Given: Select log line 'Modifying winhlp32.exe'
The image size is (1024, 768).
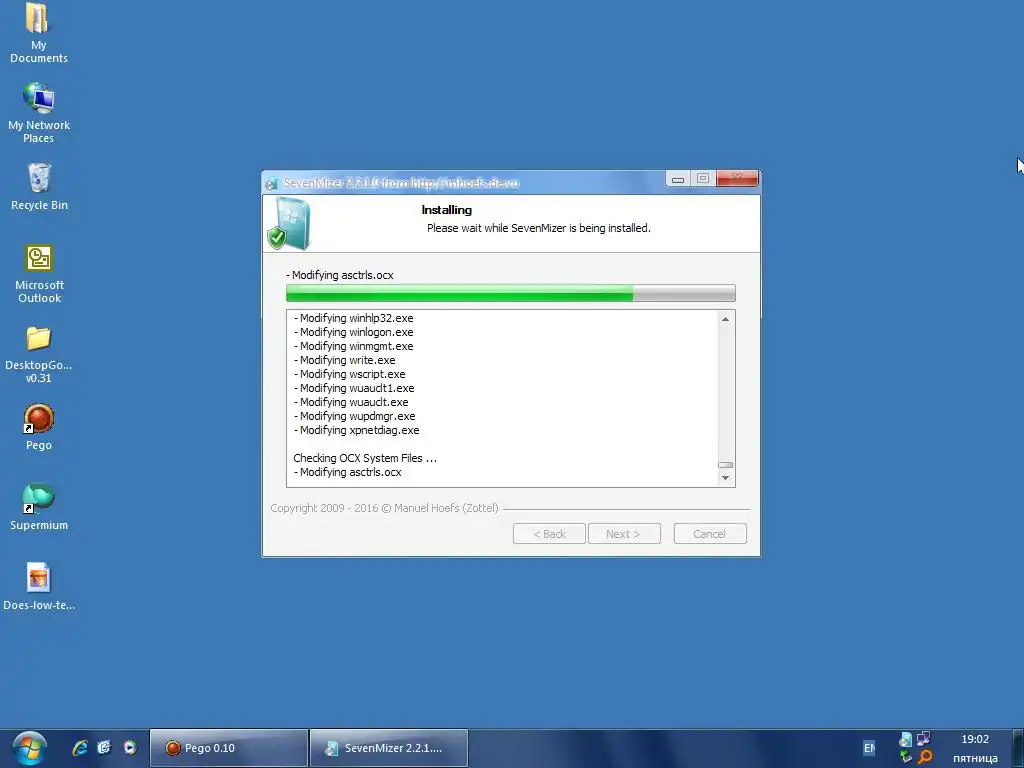Looking at the screenshot, I should (353, 318).
